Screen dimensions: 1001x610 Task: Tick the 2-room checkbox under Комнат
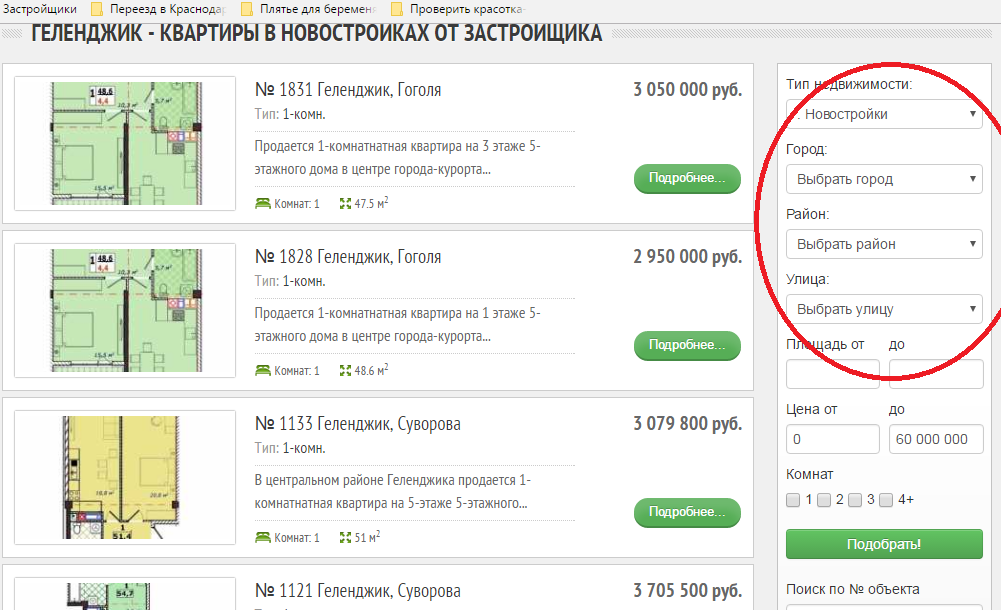coord(824,500)
